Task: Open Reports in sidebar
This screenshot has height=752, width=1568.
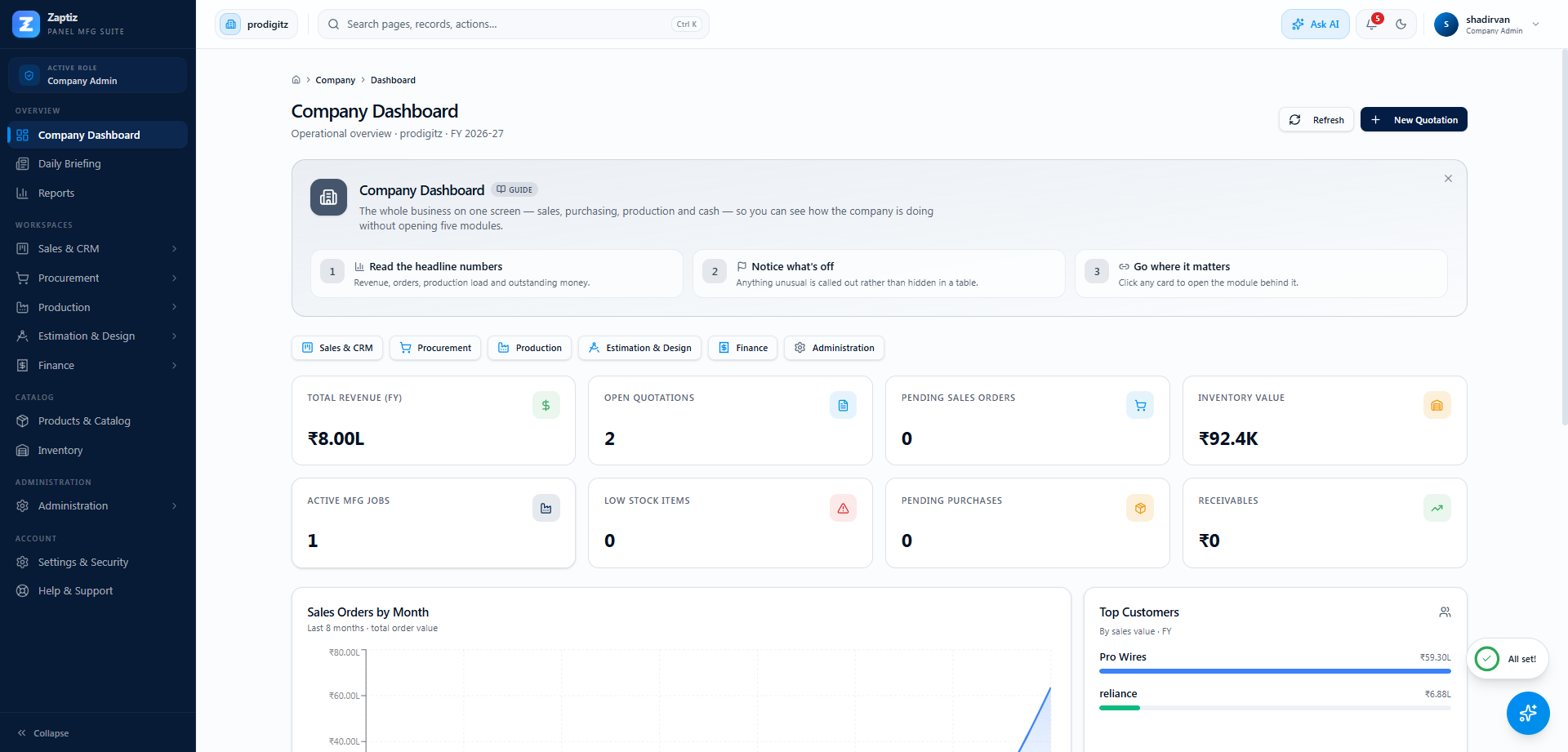Action: [97, 194]
